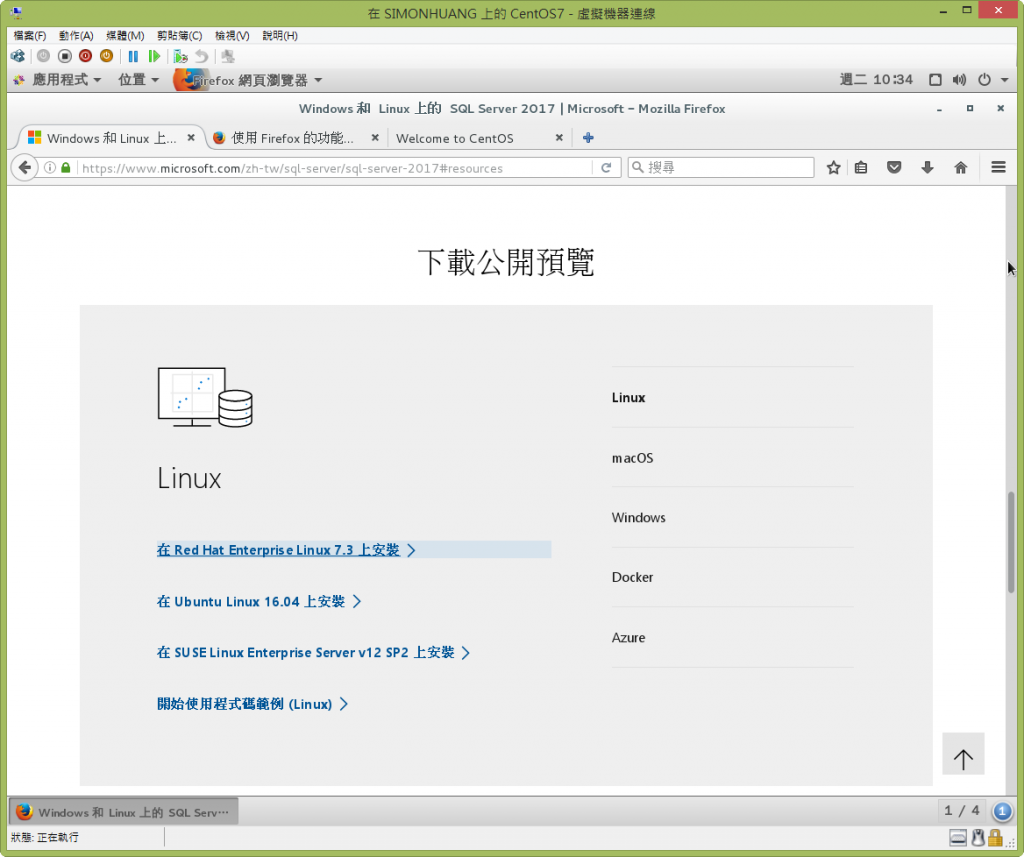Click the green Reset/resume VM icon
The image size is (1024, 857).
point(154,56)
